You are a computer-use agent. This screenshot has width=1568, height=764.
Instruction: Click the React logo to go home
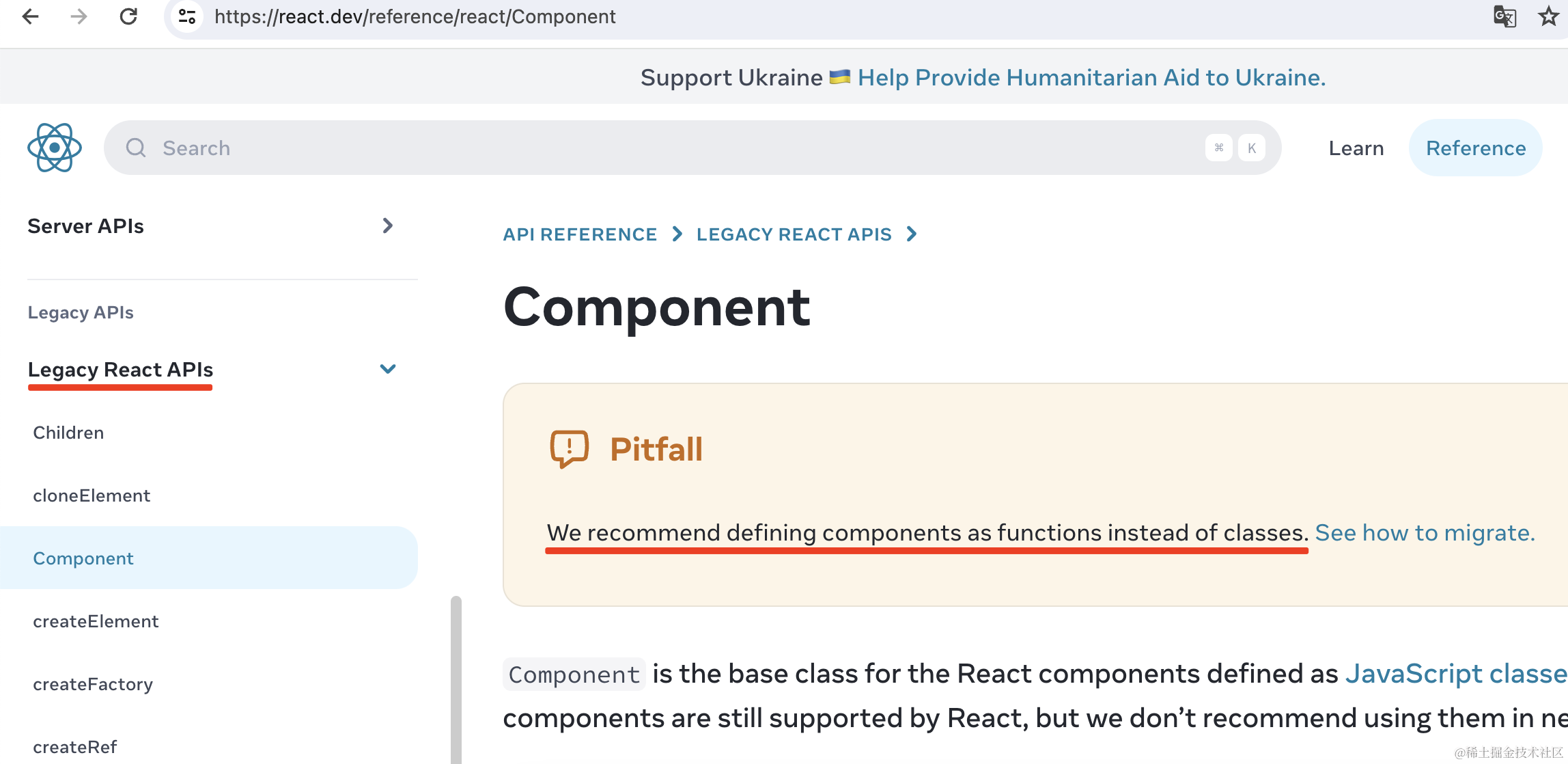[54, 148]
